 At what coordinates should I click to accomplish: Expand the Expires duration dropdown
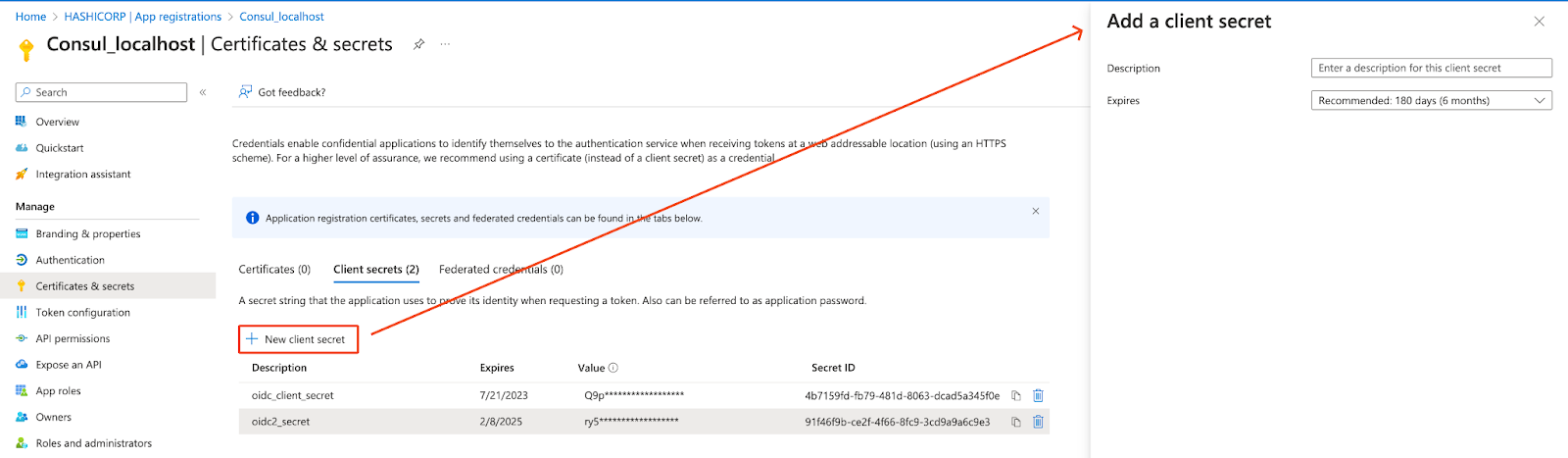tap(1431, 100)
